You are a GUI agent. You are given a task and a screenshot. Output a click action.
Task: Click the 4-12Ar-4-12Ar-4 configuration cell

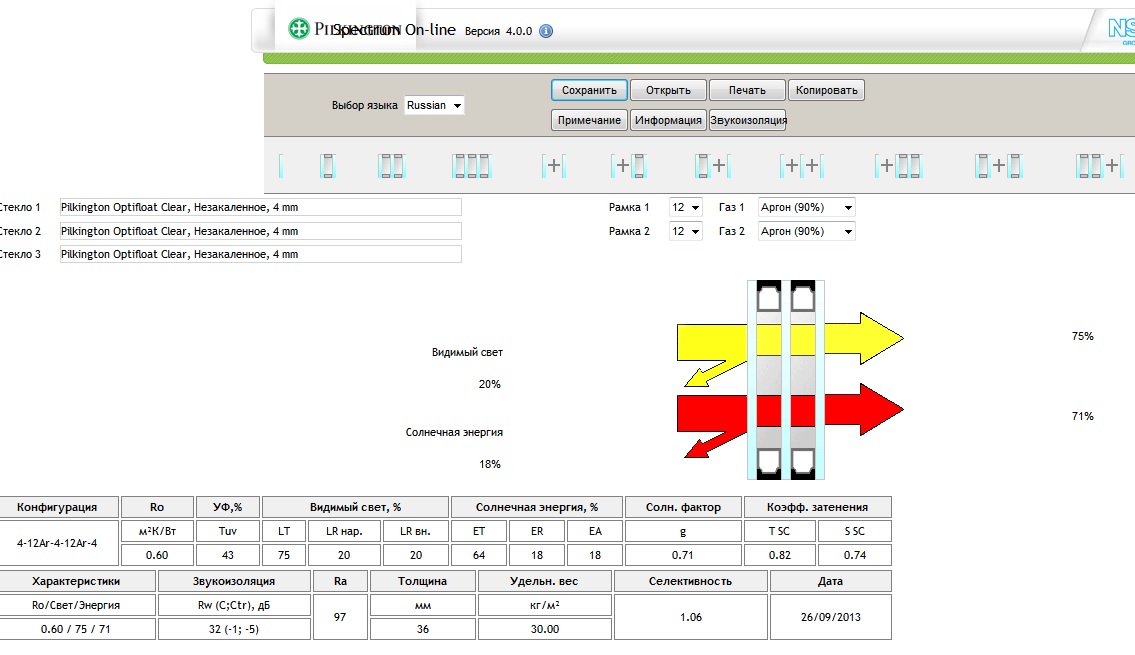(57, 543)
